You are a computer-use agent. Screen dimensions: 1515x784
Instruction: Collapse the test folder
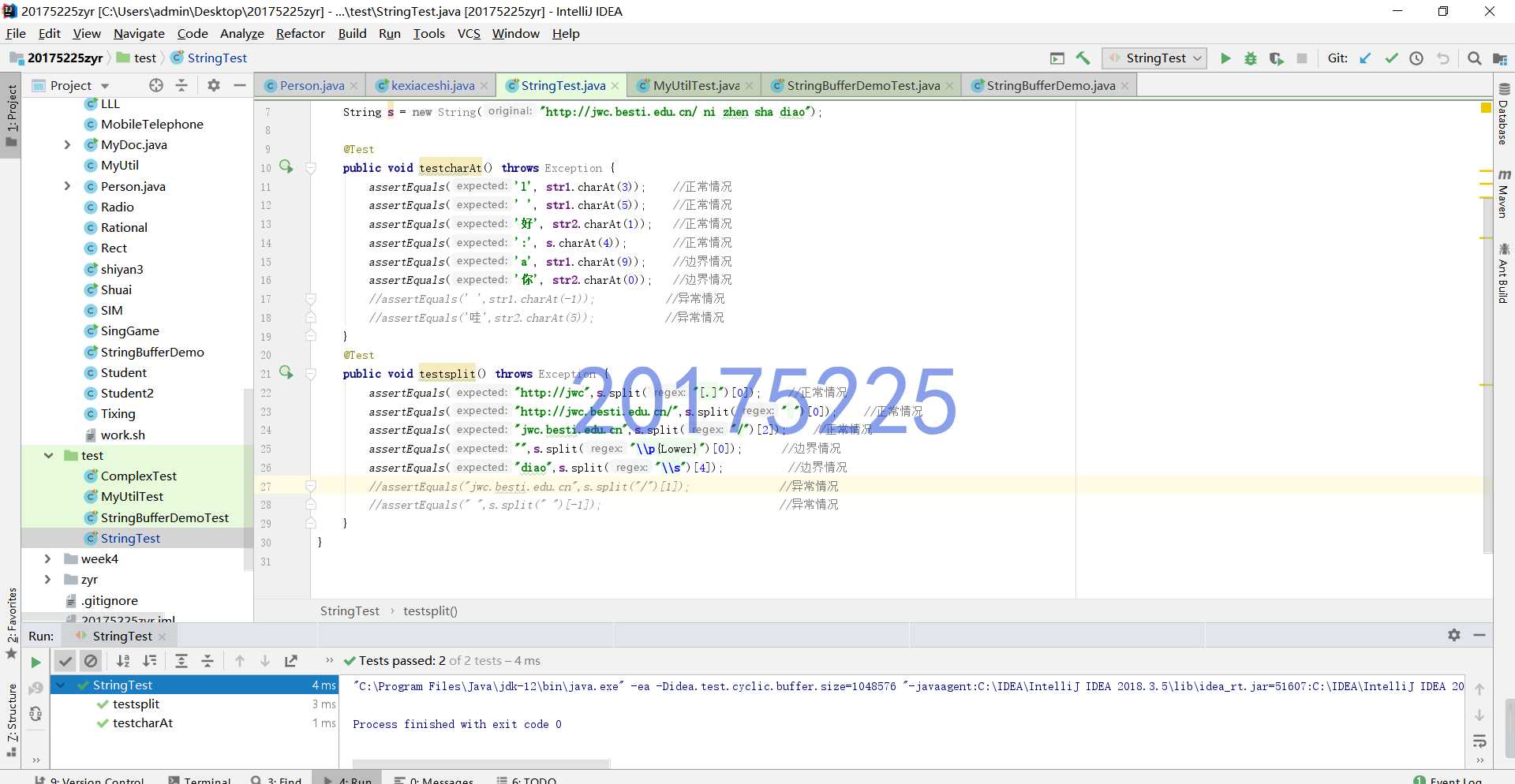click(x=48, y=456)
